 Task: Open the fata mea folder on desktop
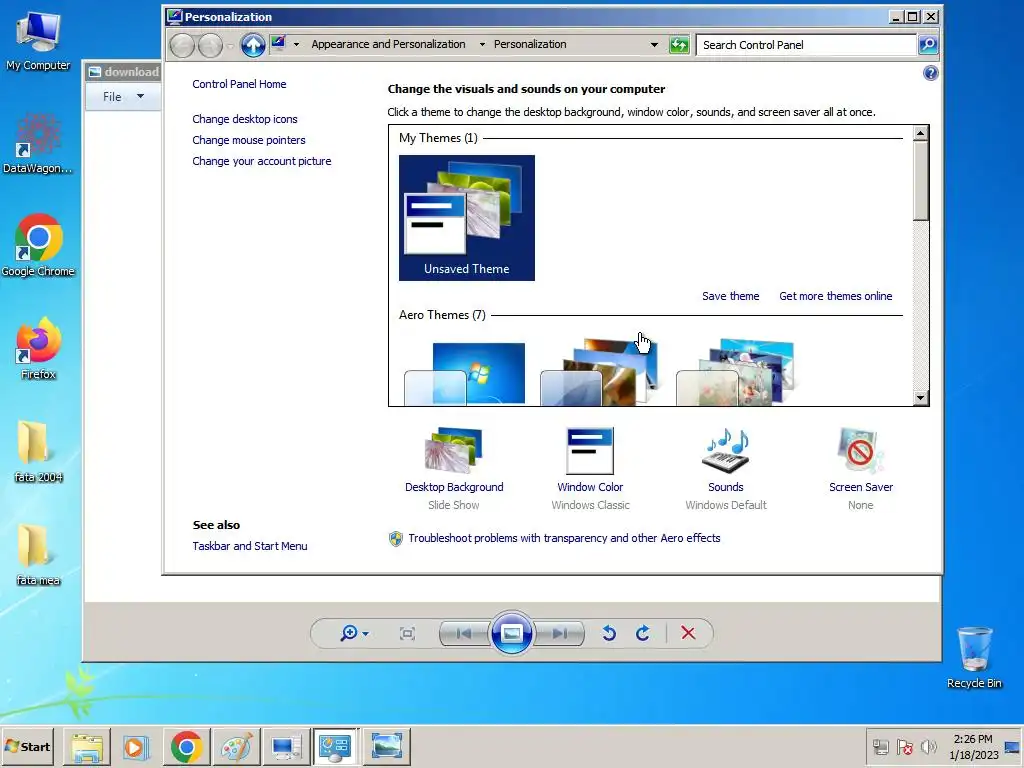[x=38, y=555]
